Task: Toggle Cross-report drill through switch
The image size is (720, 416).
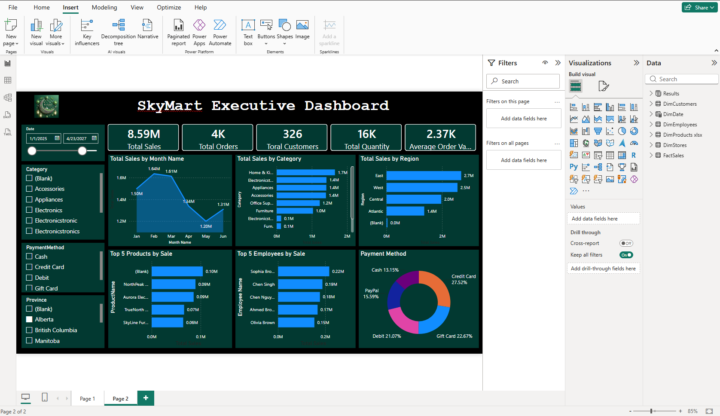Action: tap(626, 243)
